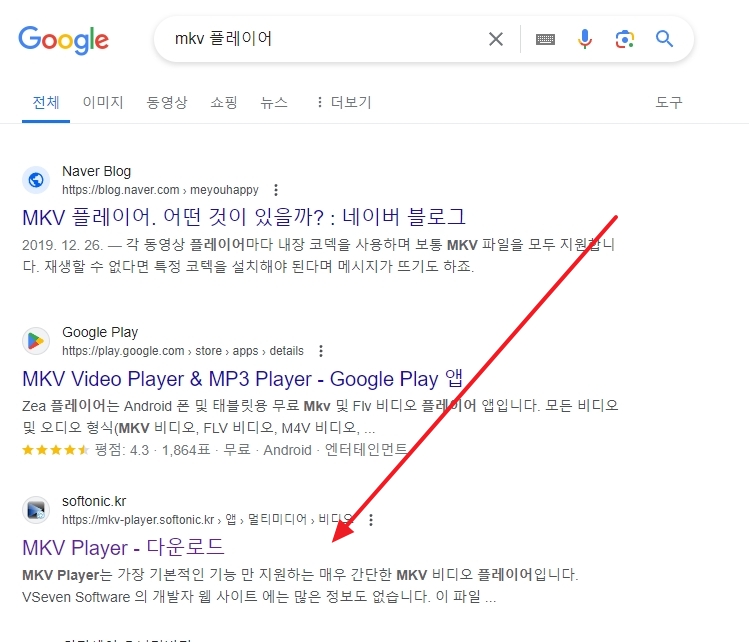Switch to the 이미지 tab
The height and width of the screenshot is (642, 749).
(x=103, y=102)
